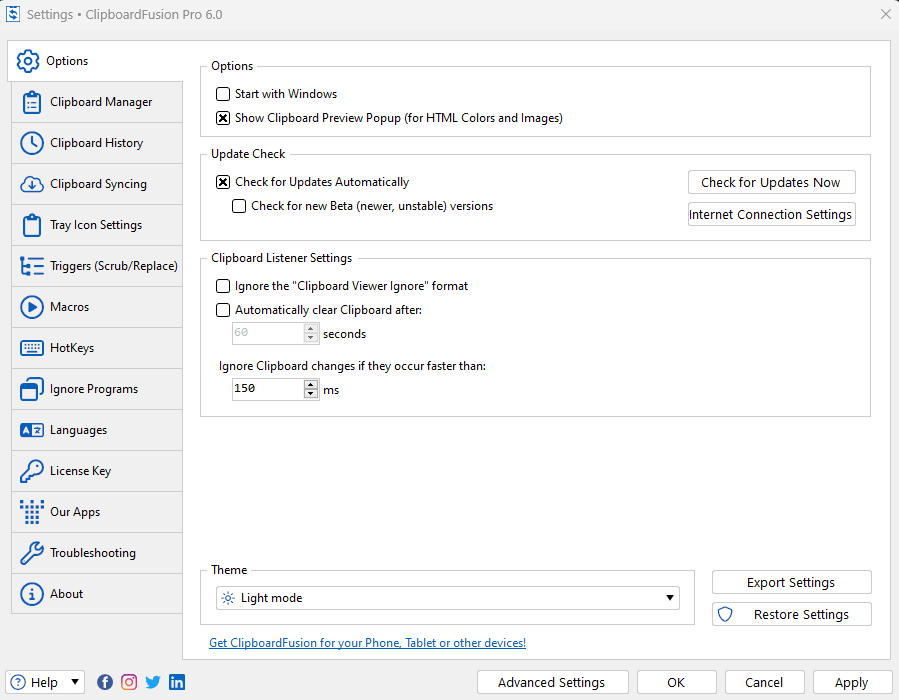Enable checking for new Beta versions

pos(239,206)
